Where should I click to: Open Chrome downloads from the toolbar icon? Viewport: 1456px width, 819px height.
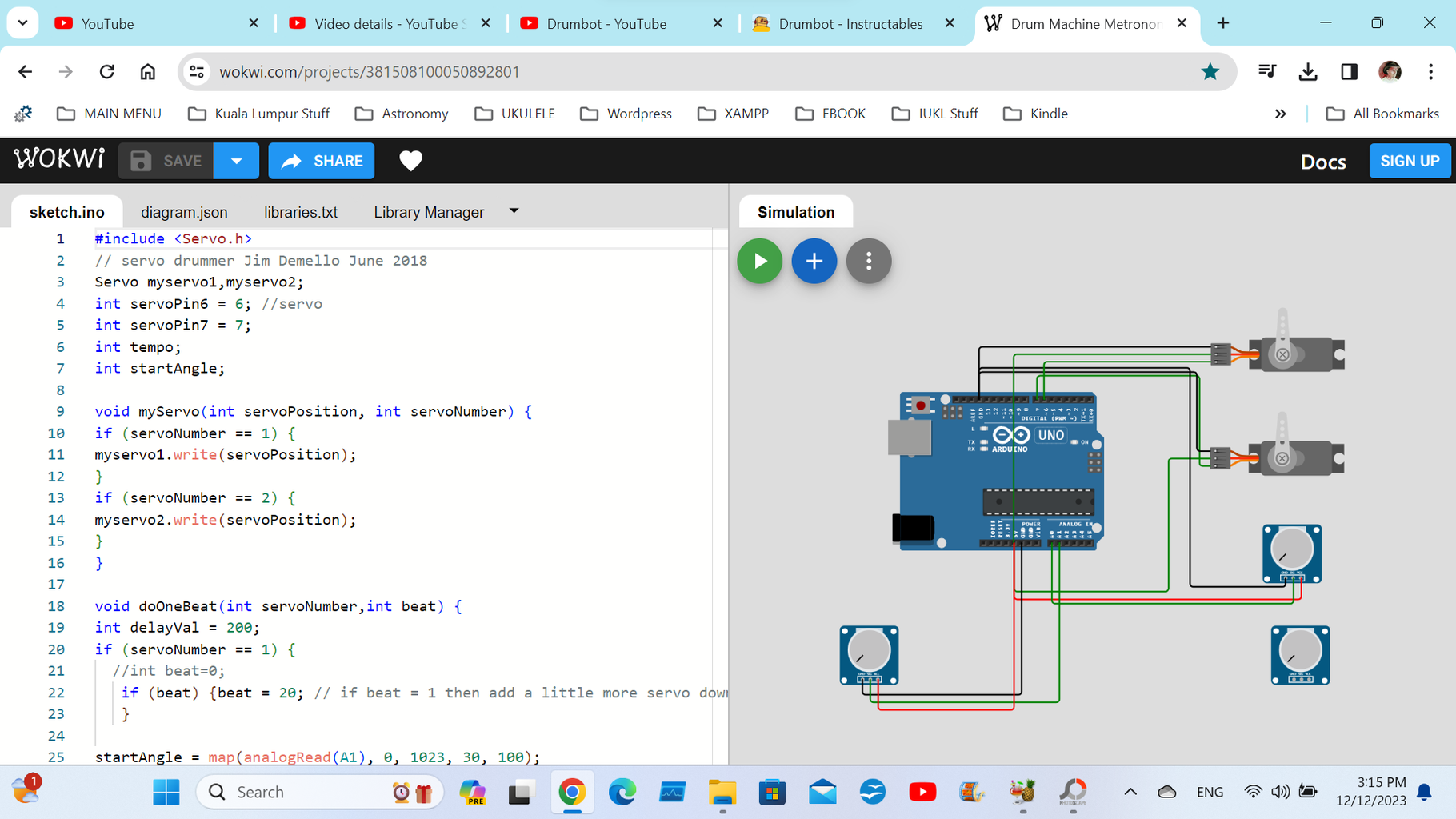tap(1308, 71)
